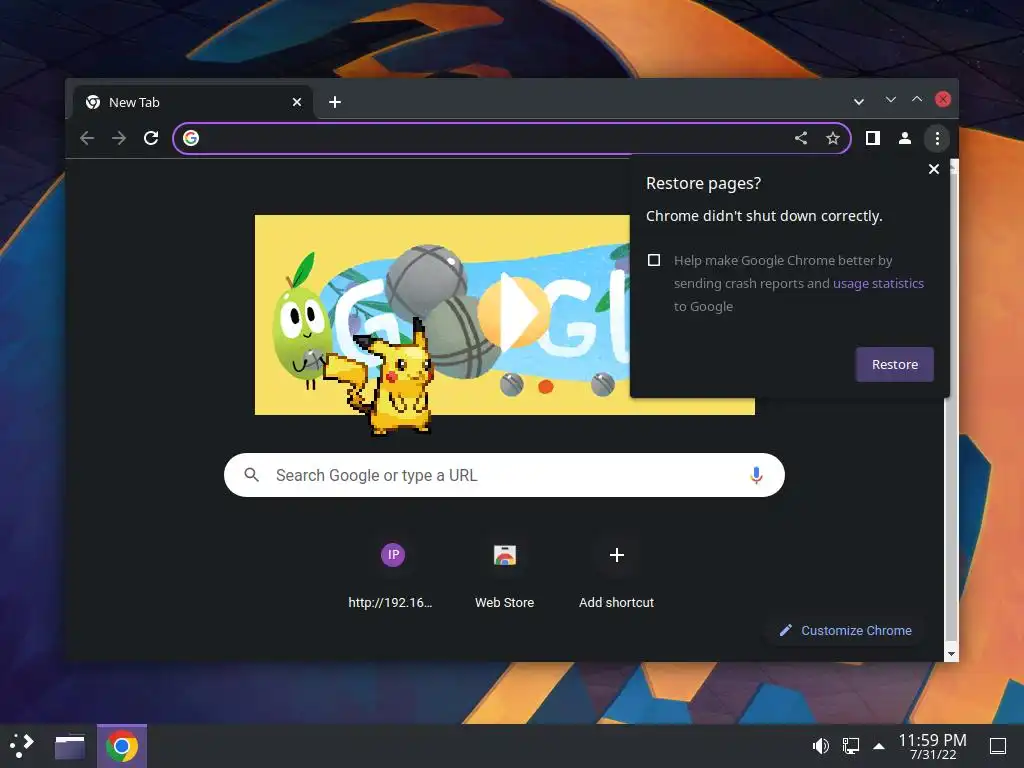Dismiss the Restore pages popup
This screenshot has height=768, width=1024.
coord(934,169)
